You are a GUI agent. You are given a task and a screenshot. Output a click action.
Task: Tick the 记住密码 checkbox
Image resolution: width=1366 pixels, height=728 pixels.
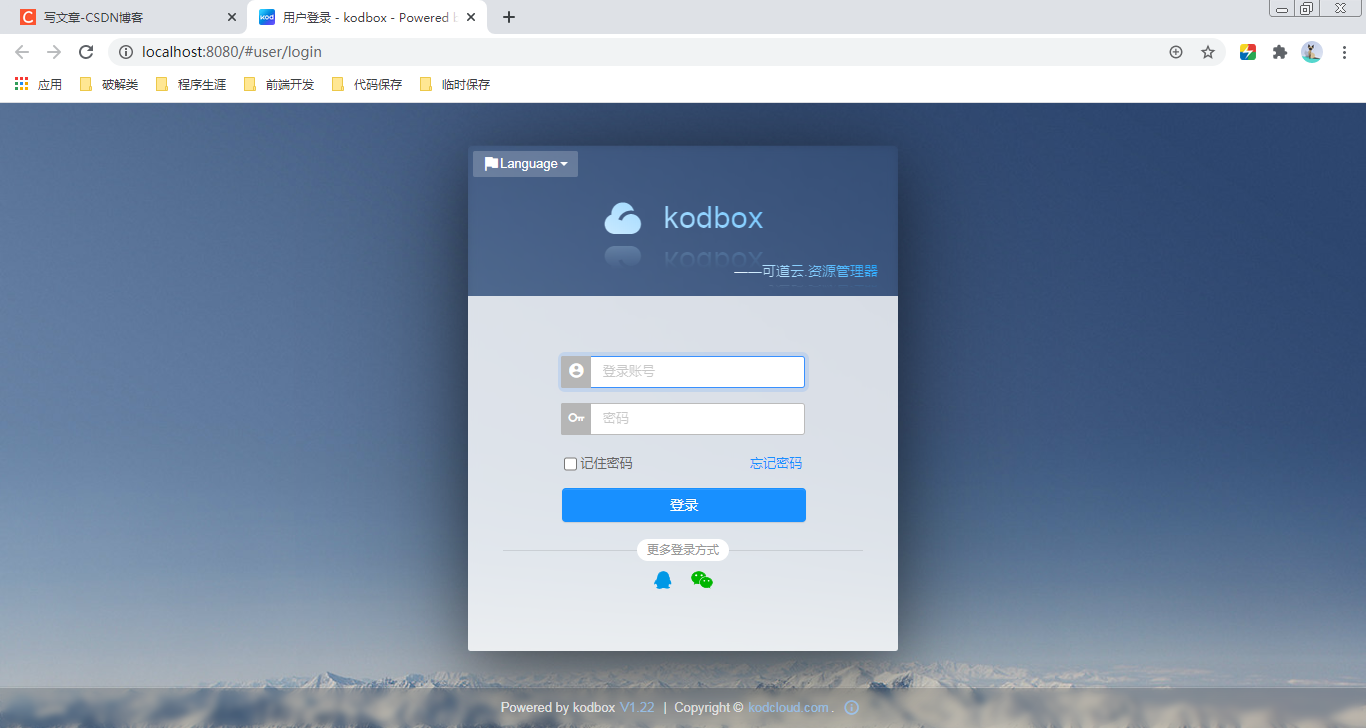[x=570, y=463]
